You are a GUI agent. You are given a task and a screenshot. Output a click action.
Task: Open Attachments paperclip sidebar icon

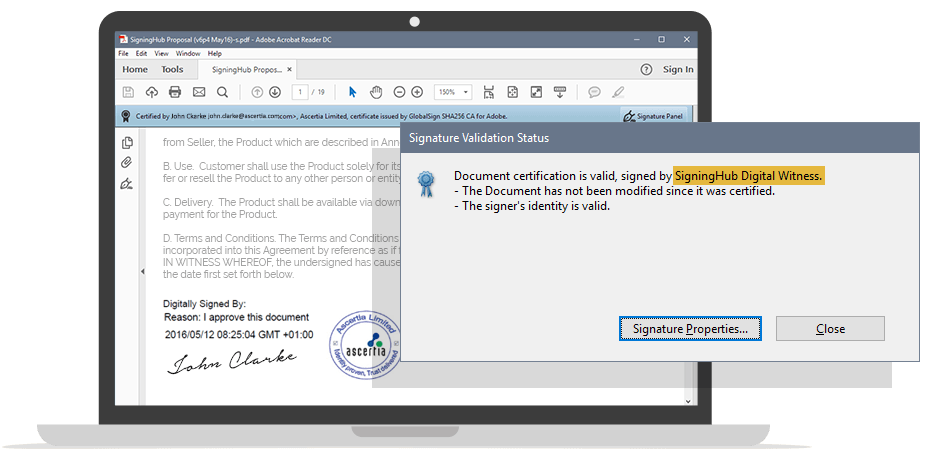127,163
